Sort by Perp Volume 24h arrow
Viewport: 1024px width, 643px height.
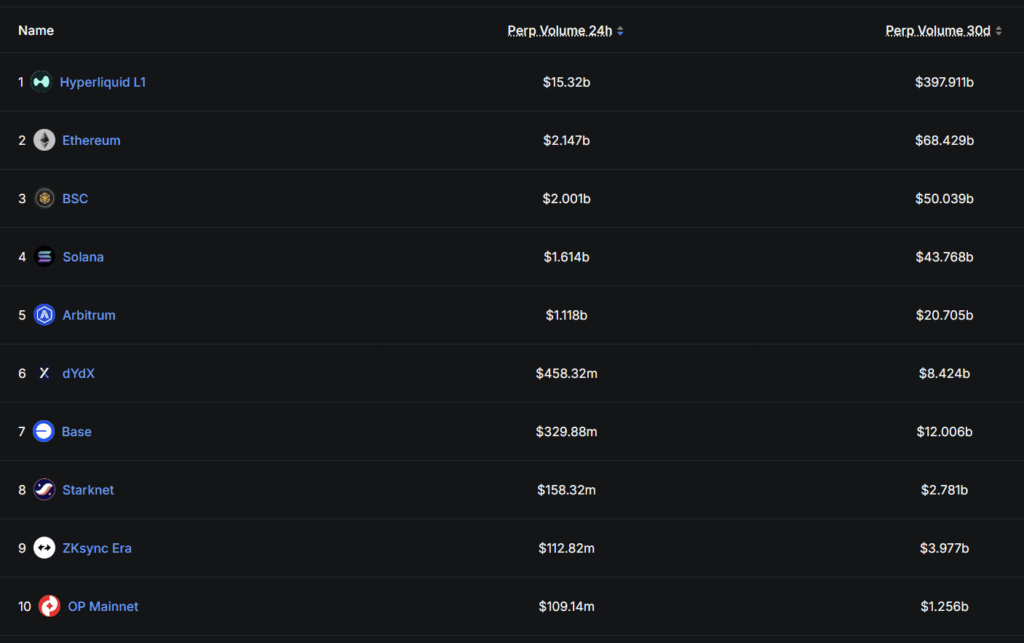pos(620,31)
